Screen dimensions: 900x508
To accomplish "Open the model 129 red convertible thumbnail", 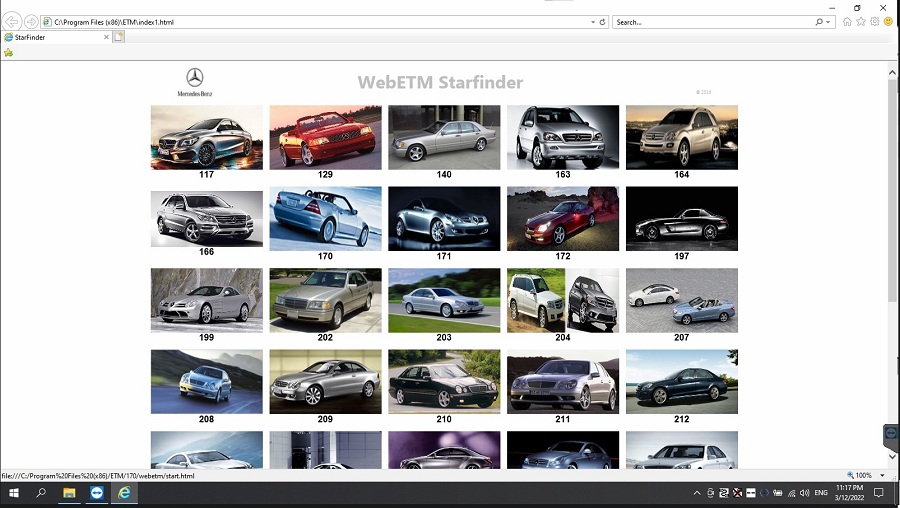I will point(325,137).
